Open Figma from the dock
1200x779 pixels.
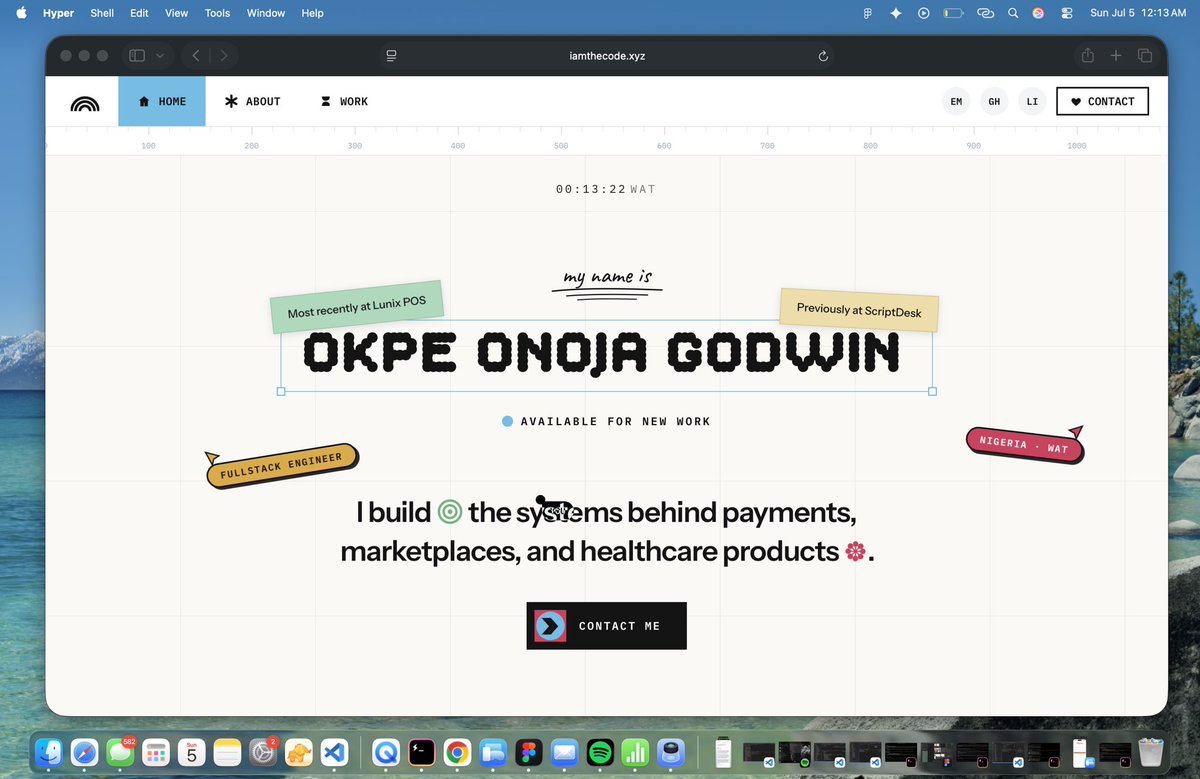point(530,752)
